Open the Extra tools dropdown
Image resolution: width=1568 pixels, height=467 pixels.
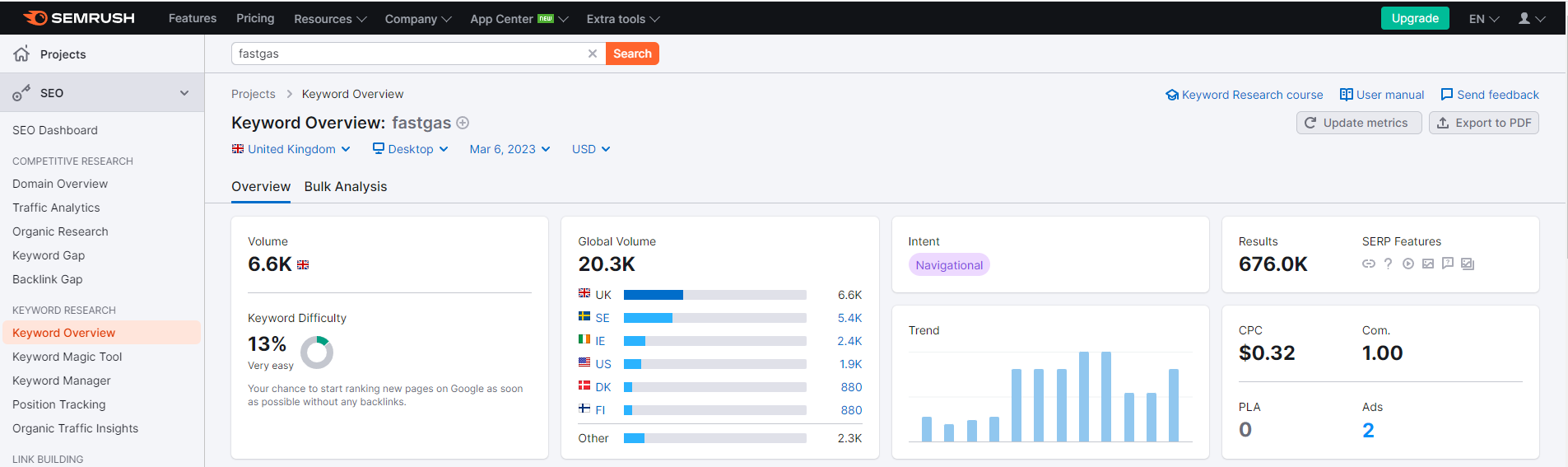coord(623,18)
